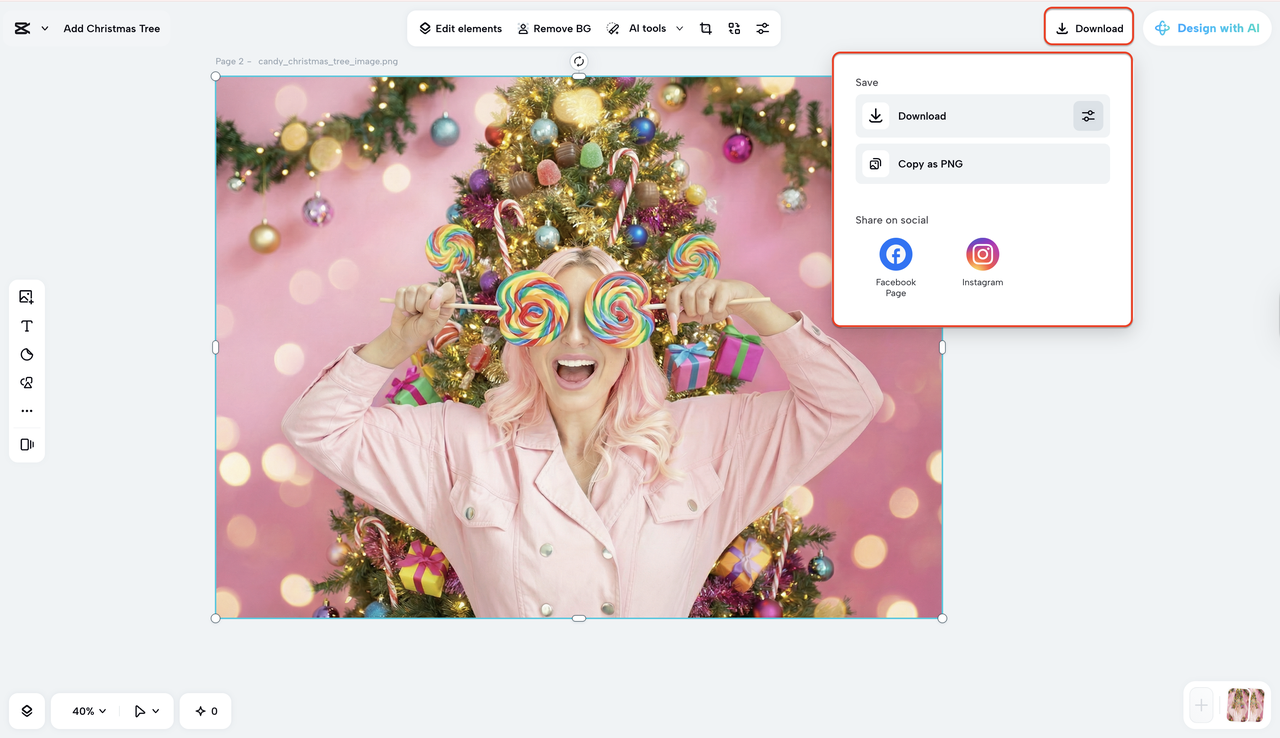The image size is (1280, 738).
Task: Click the three-dot more tools icon
Action: coord(27,411)
